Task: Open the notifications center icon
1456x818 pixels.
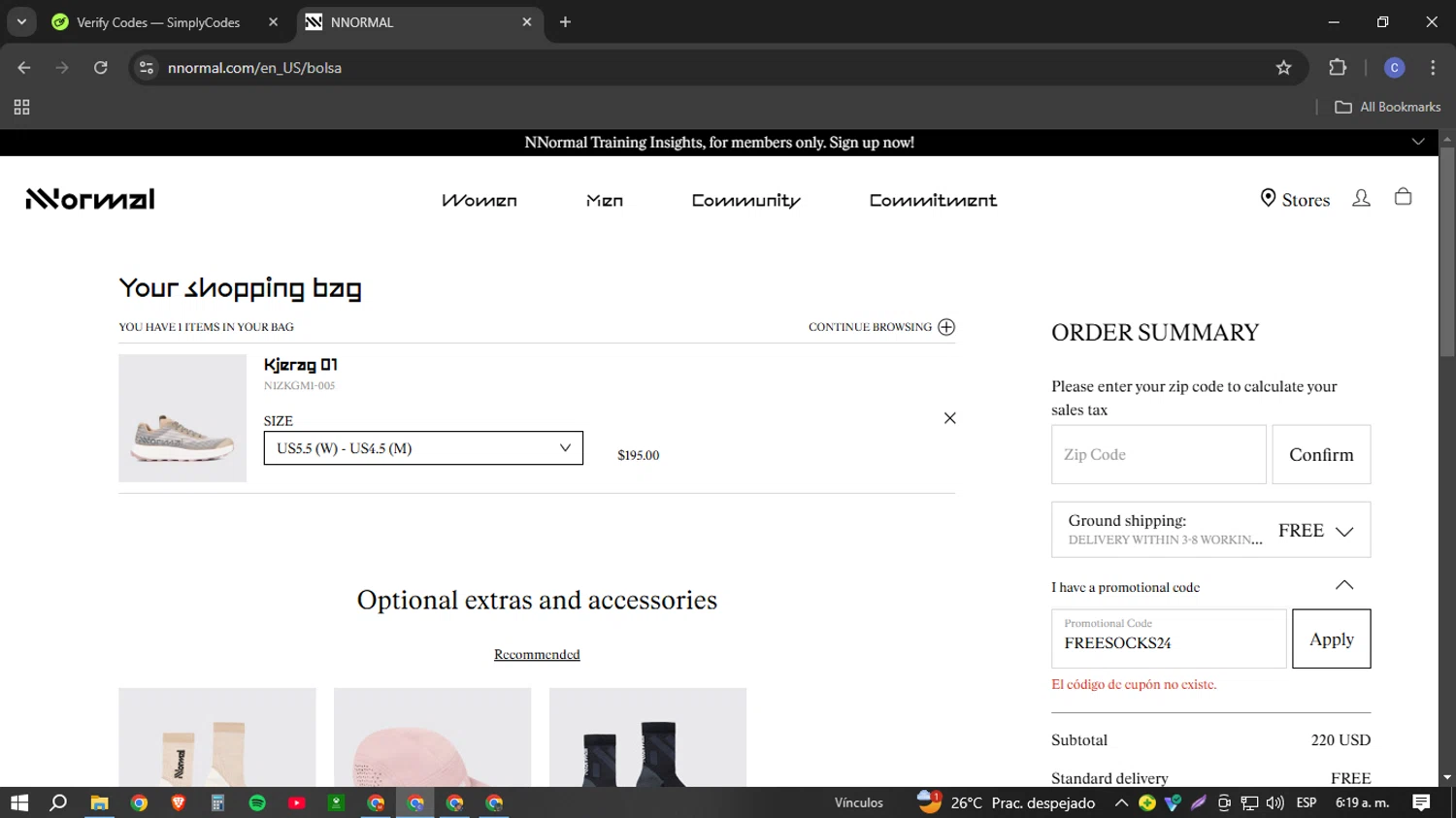Action: (1421, 802)
